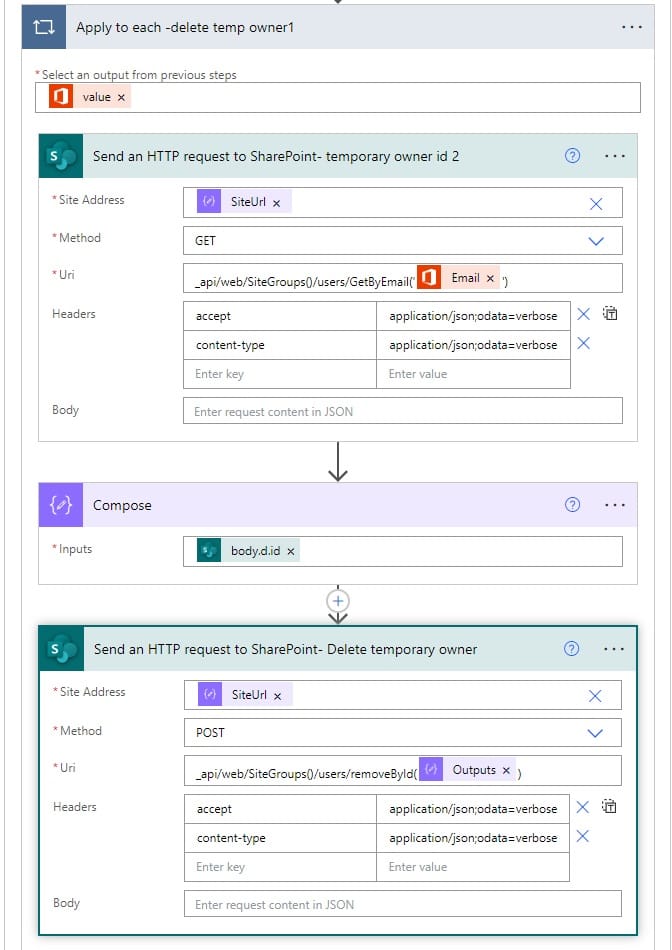The image size is (672, 950).
Task: Delete content-type header in Delete temporary owner
Action: click(x=582, y=836)
